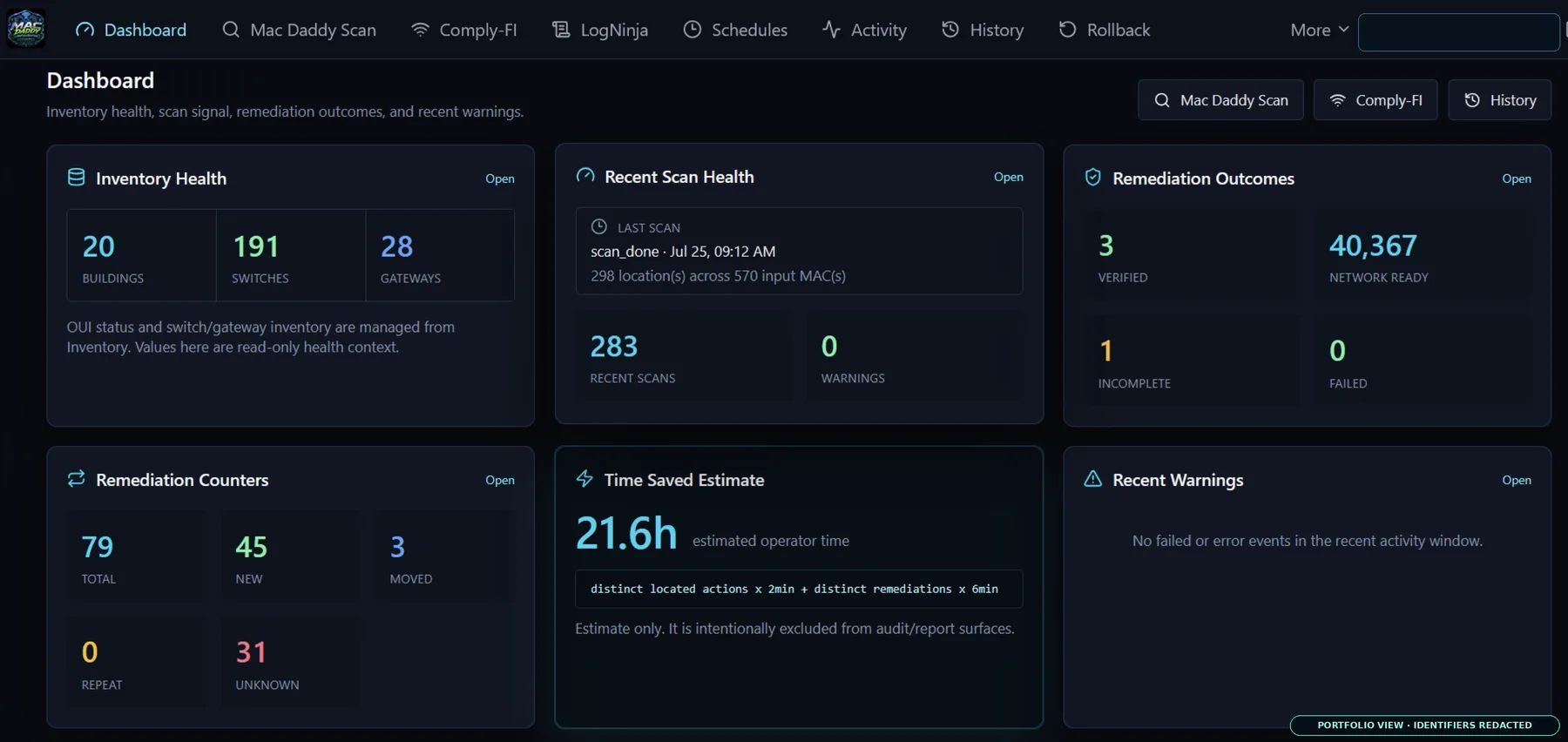Screen dimensions: 1568x742
Task: Click the Inventory Health database icon
Action: 77,178
